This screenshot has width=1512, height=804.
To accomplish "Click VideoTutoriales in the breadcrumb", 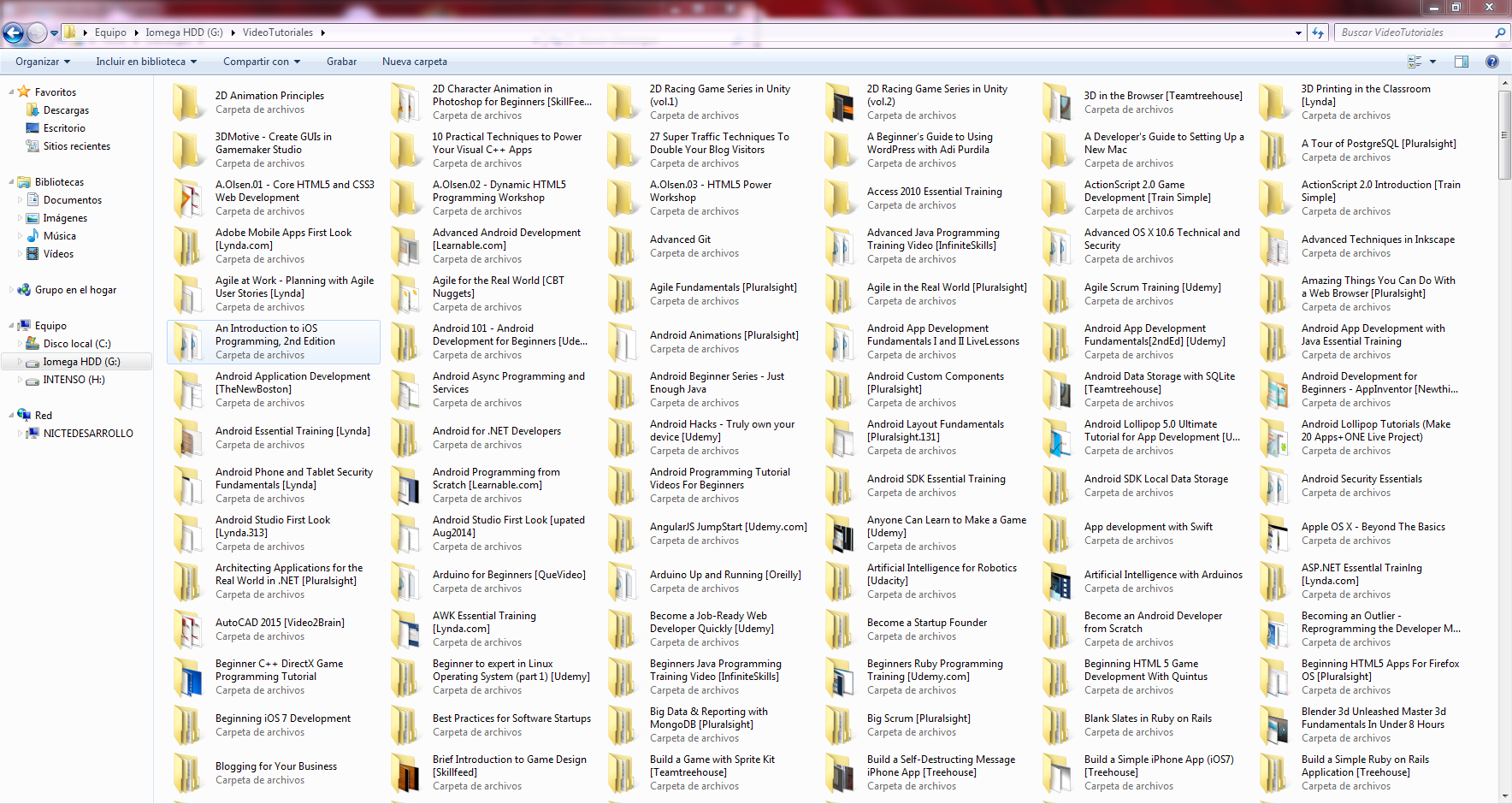I will click(278, 33).
